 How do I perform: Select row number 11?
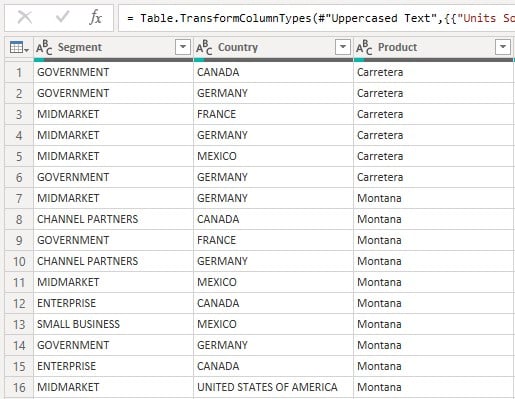pos(19,282)
